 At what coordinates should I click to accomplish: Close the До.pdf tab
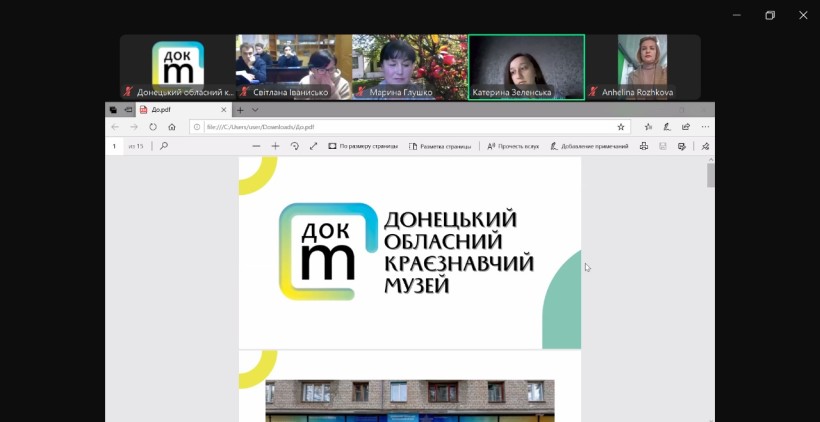pyautogui.click(x=223, y=110)
